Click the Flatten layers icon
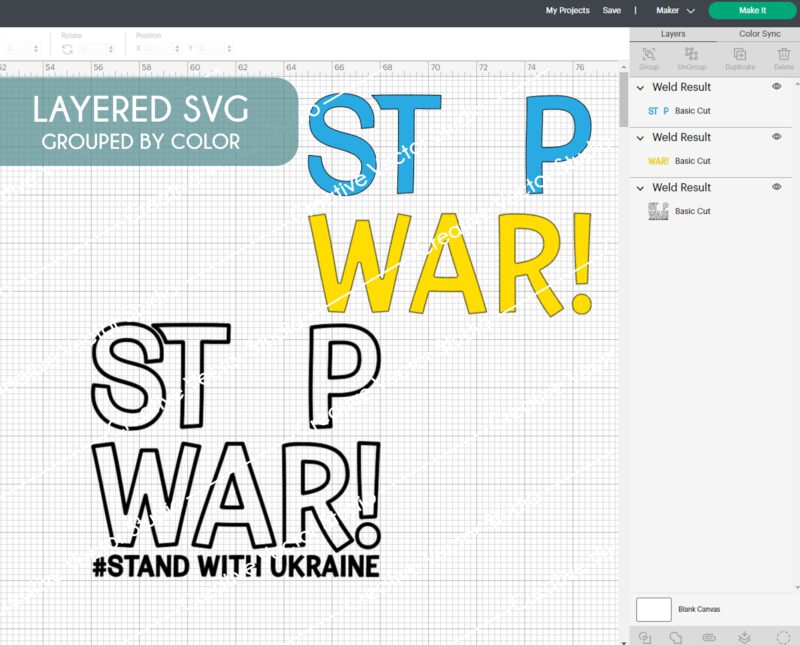The image size is (800, 645). 744,637
